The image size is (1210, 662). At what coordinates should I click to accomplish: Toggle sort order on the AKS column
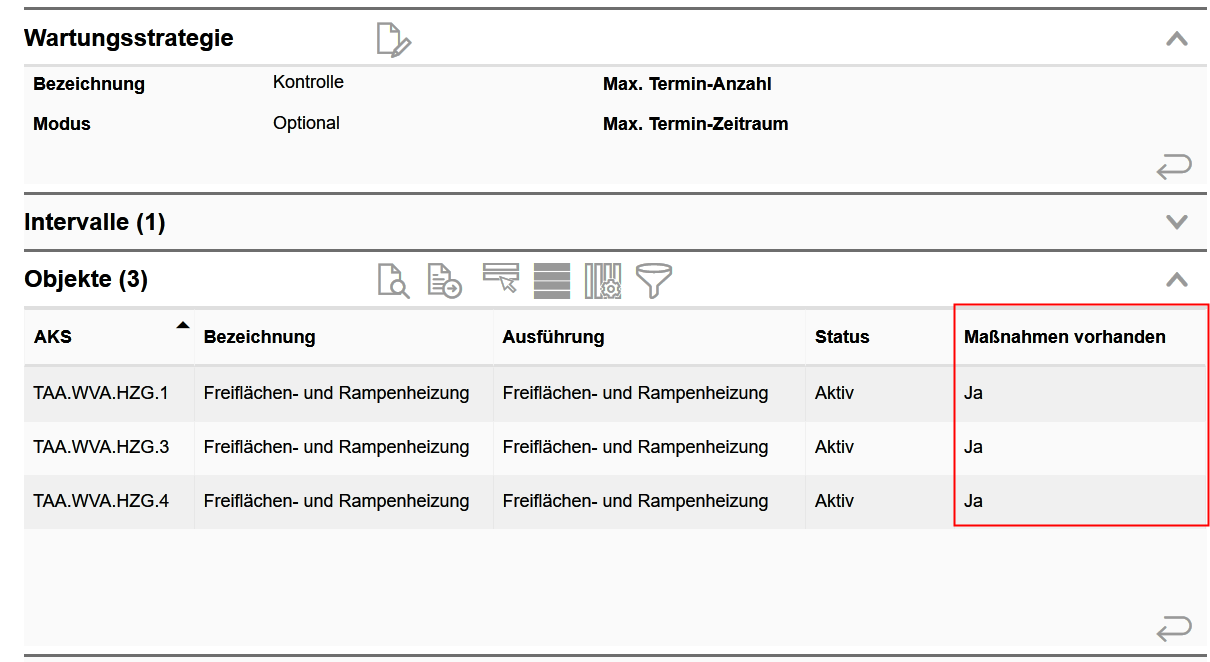(x=183, y=325)
